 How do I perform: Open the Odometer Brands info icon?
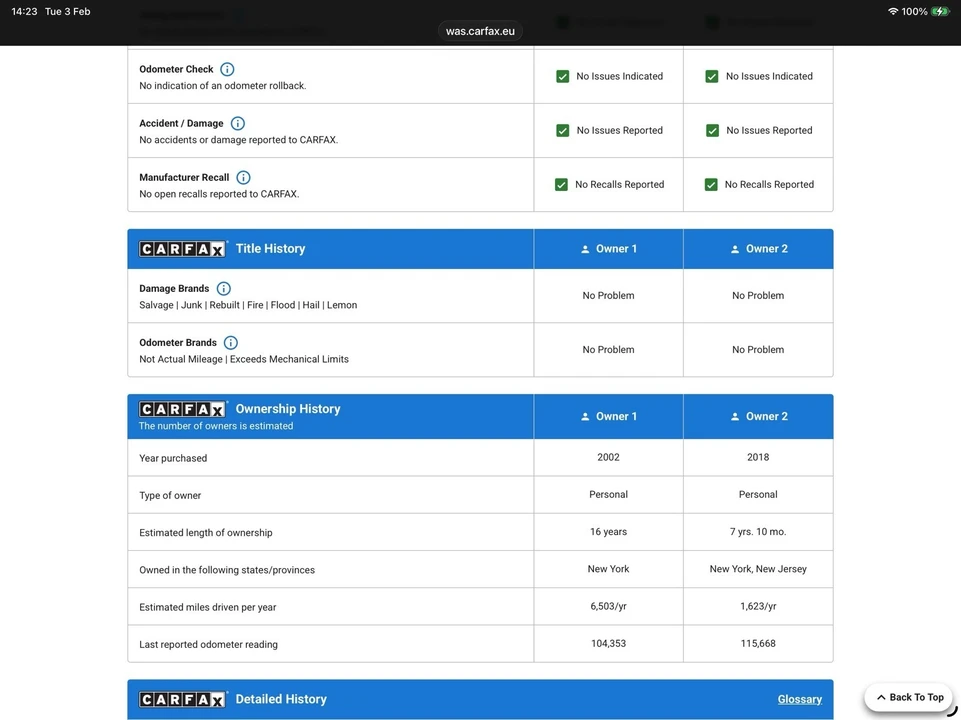(x=230, y=343)
